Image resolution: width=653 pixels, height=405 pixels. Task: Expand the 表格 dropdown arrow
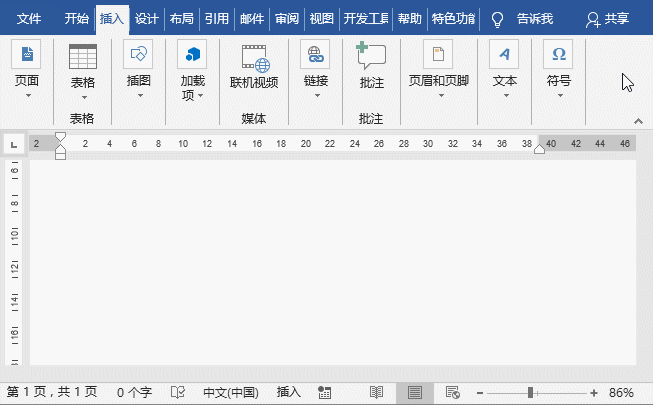click(84, 98)
